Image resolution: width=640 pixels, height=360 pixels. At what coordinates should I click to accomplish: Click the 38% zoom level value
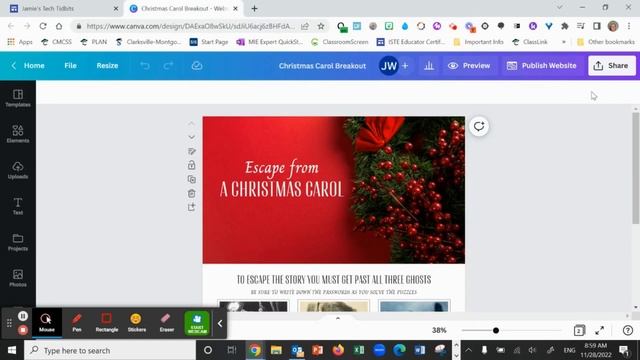[x=439, y=330]
